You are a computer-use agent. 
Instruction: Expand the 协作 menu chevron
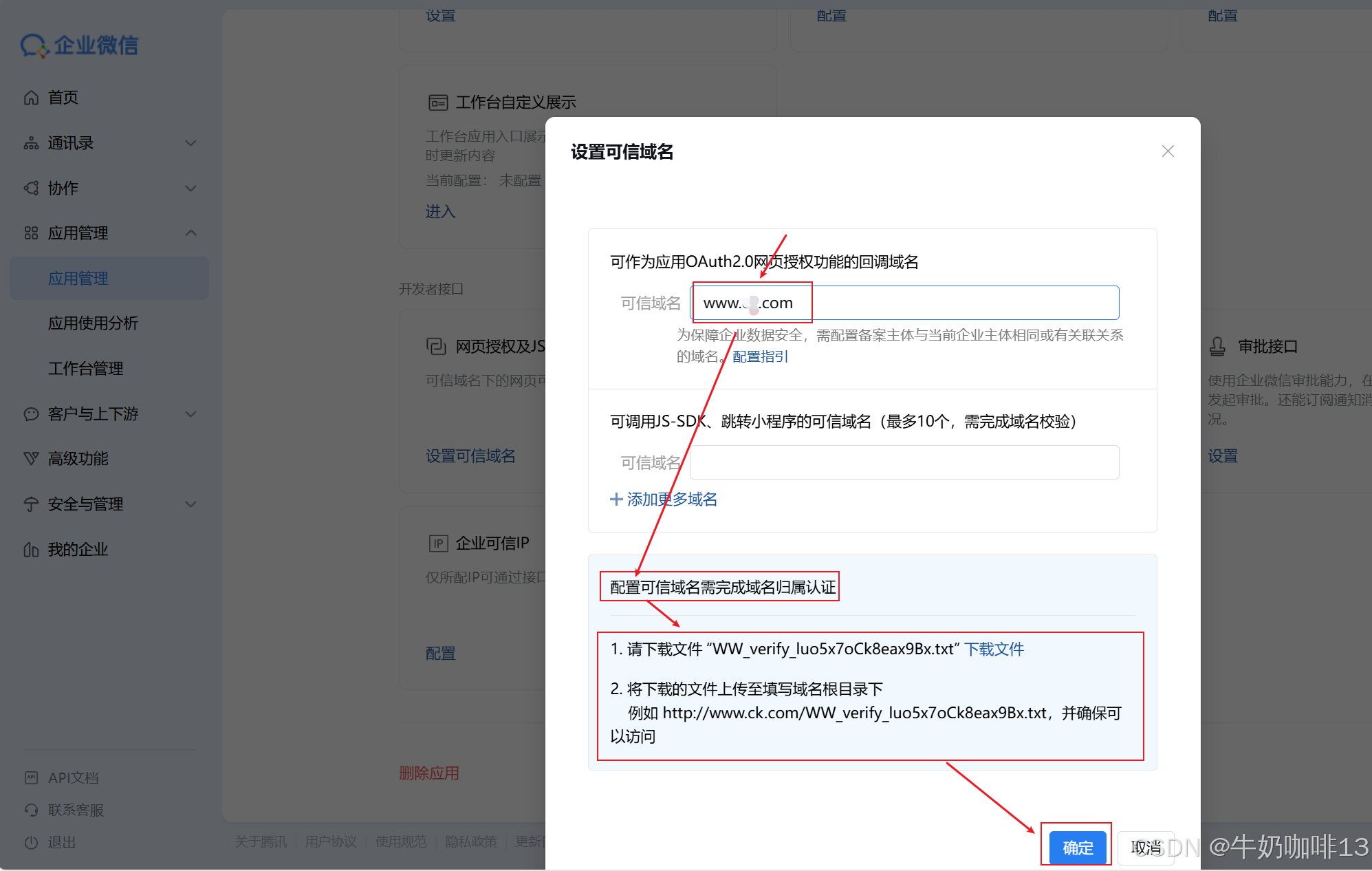(x=191, y=188)
